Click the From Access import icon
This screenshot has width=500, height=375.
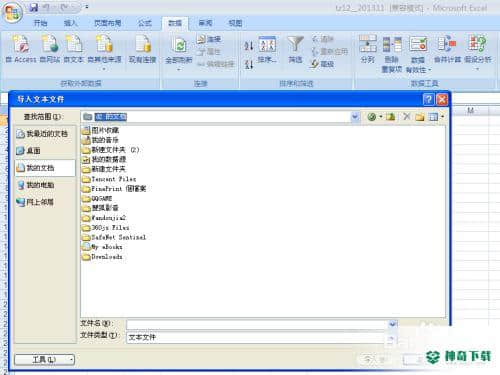coord(21,44)
